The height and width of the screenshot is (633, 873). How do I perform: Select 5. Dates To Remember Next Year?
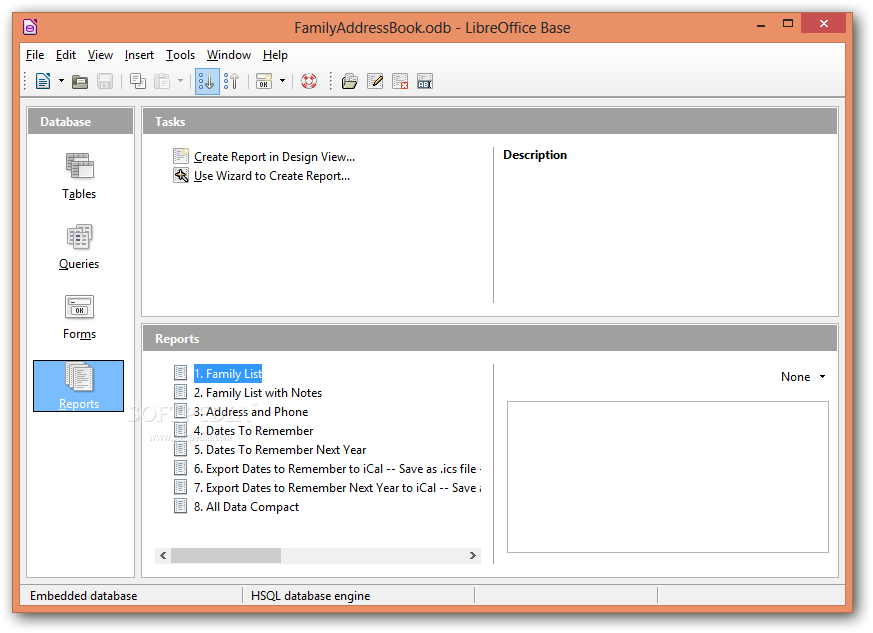click(280, 450)
